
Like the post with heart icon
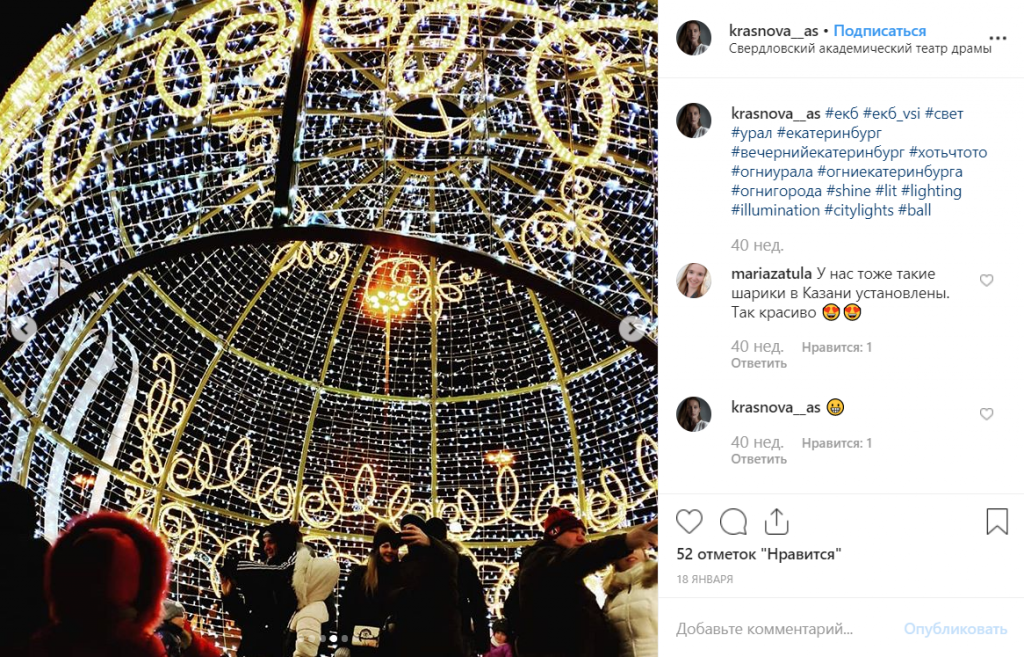pos(689,522)
